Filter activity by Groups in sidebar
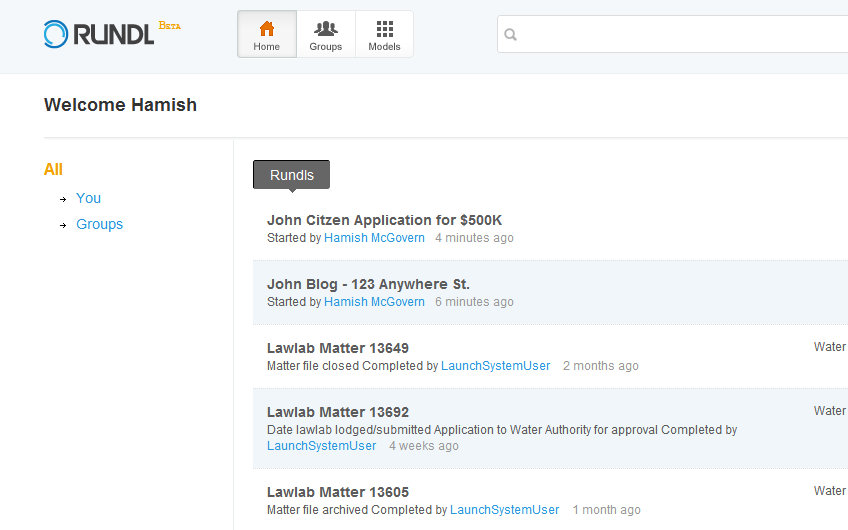The width and height of the screenshot is (848, 530). tap(99, 224)
